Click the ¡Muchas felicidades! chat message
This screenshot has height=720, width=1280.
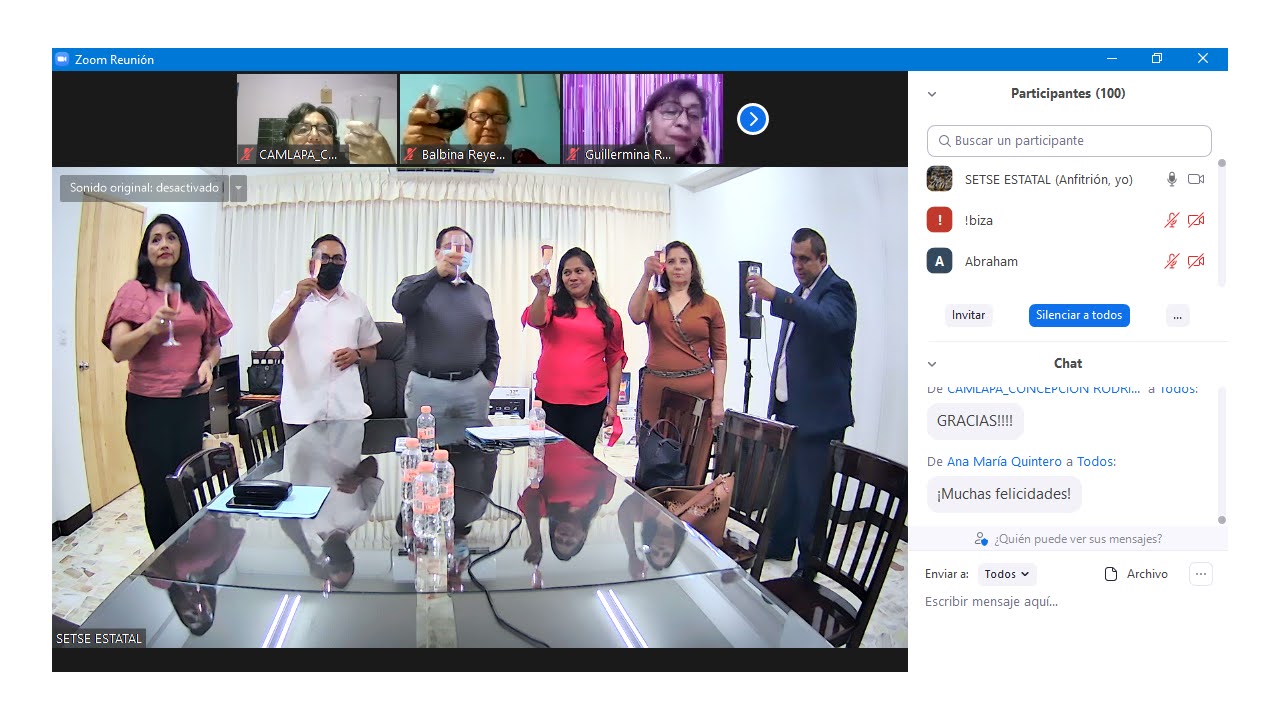tap(1004, 494)
